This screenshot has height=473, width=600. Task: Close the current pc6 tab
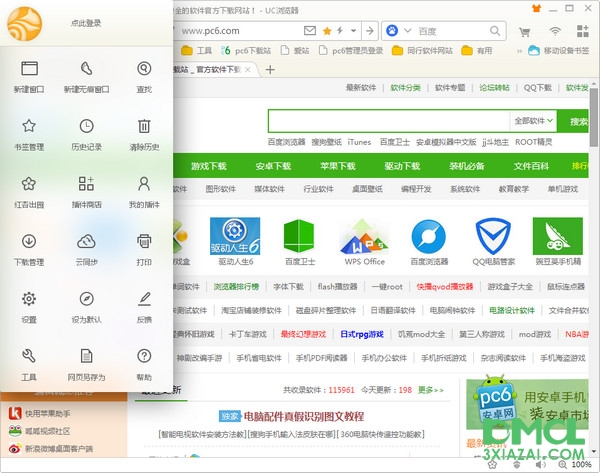tap(248, 70)
